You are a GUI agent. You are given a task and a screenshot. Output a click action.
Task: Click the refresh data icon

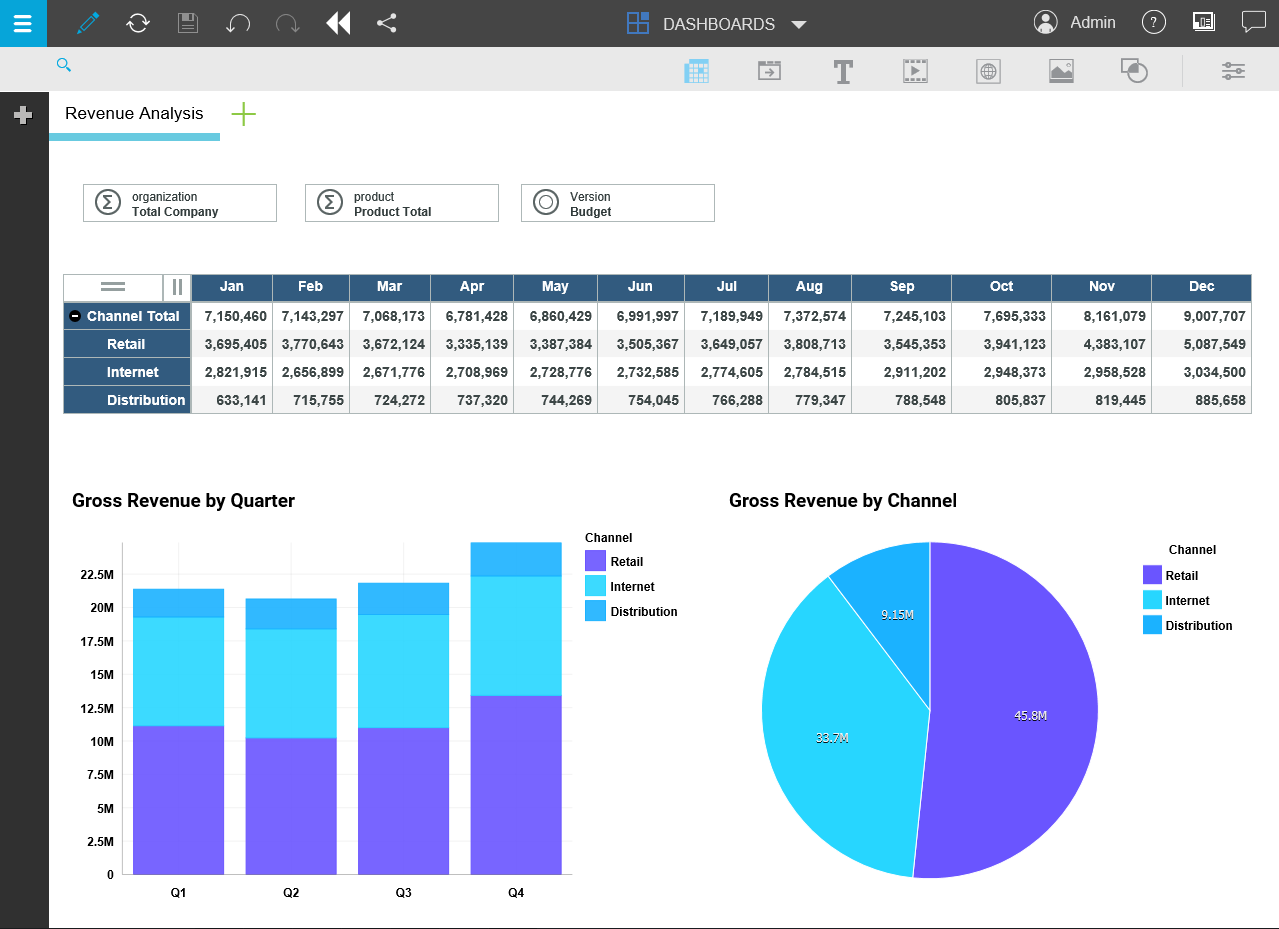[138, 23]
